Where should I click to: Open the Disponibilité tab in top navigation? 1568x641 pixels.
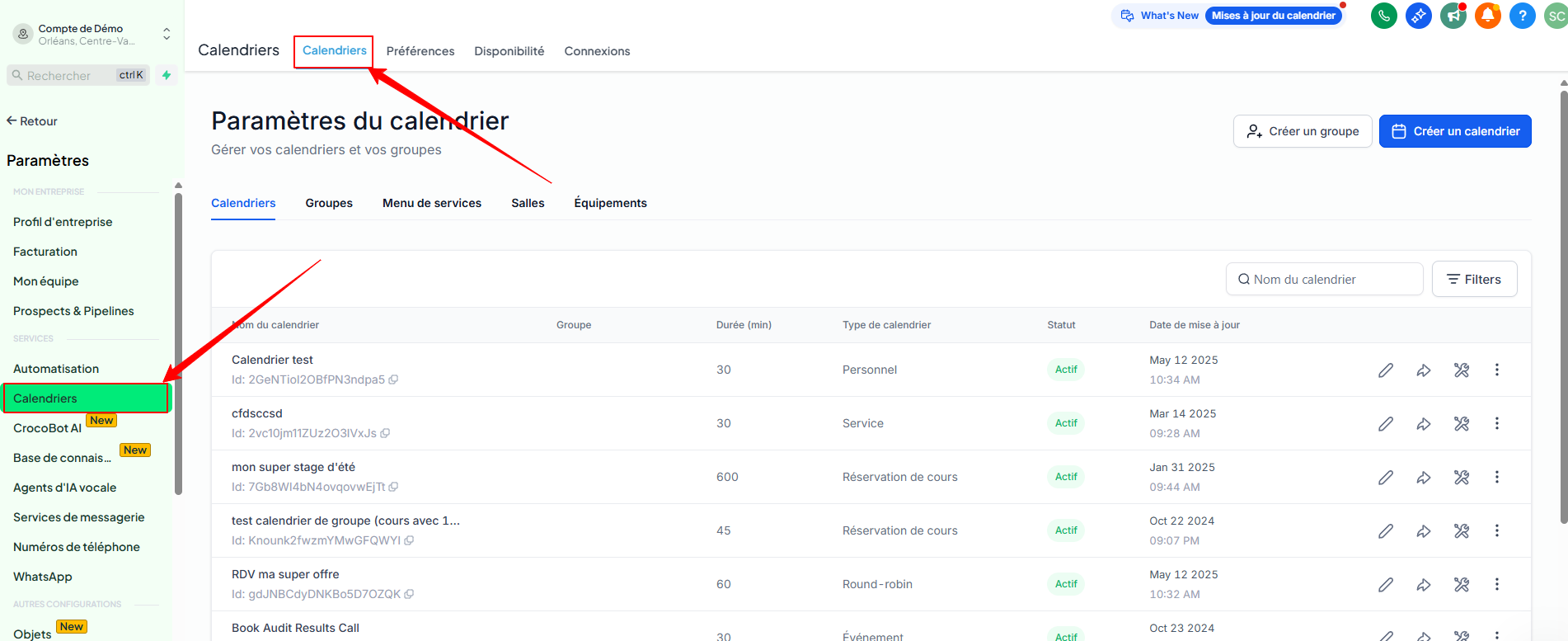point(509,51)
